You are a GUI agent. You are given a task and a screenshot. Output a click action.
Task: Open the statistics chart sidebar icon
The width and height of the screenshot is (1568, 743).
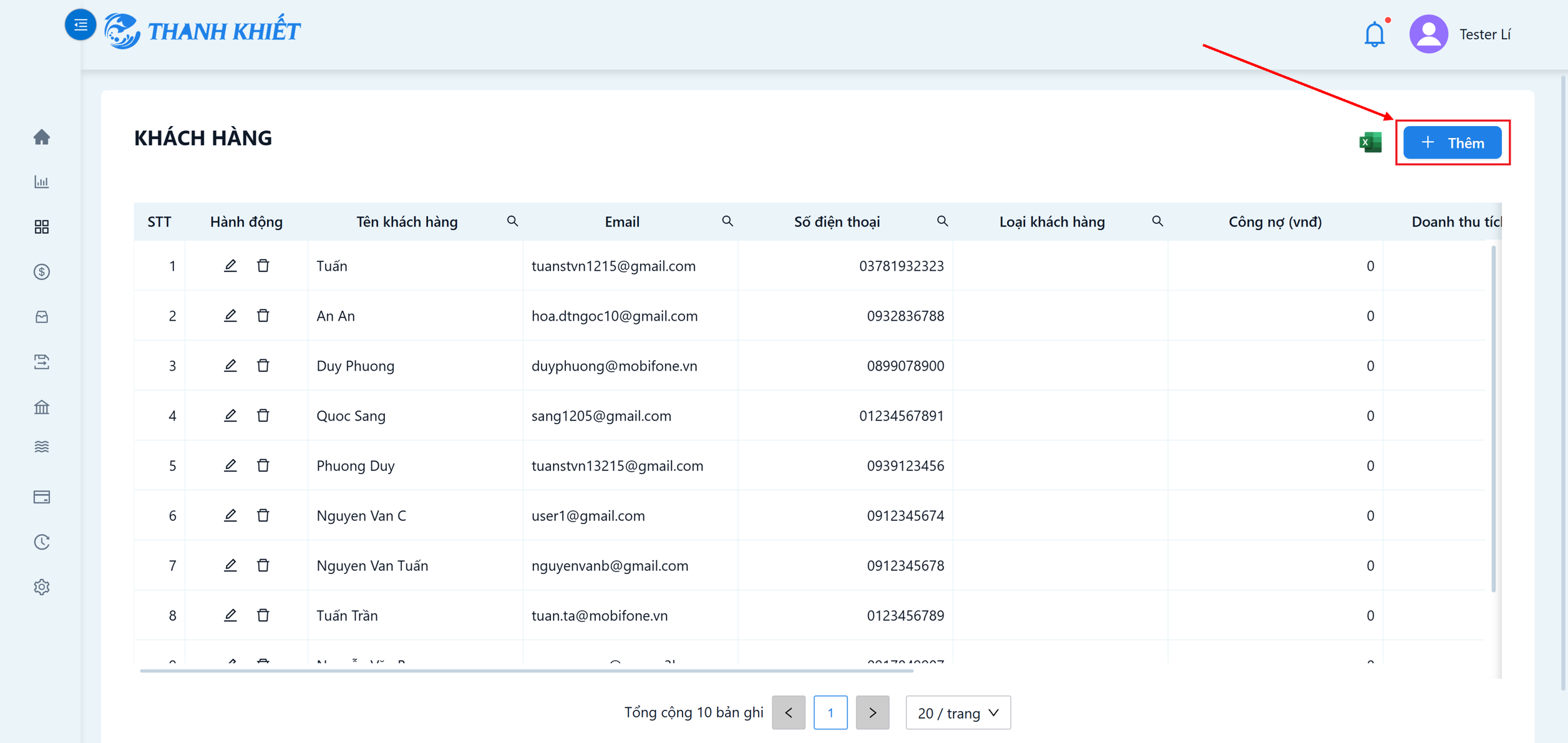click(x=42, y=182)
